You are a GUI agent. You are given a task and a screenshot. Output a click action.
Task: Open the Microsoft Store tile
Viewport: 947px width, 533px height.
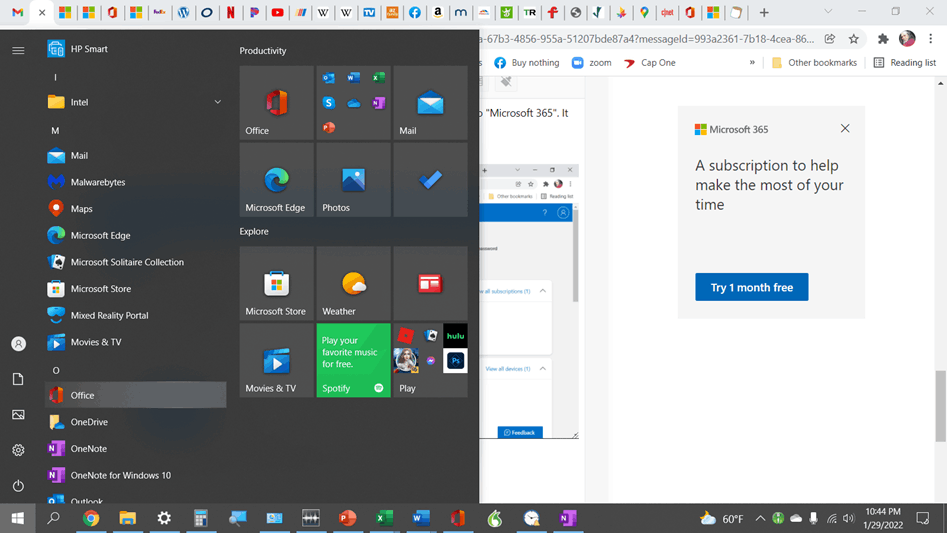[x=277, y=283]
